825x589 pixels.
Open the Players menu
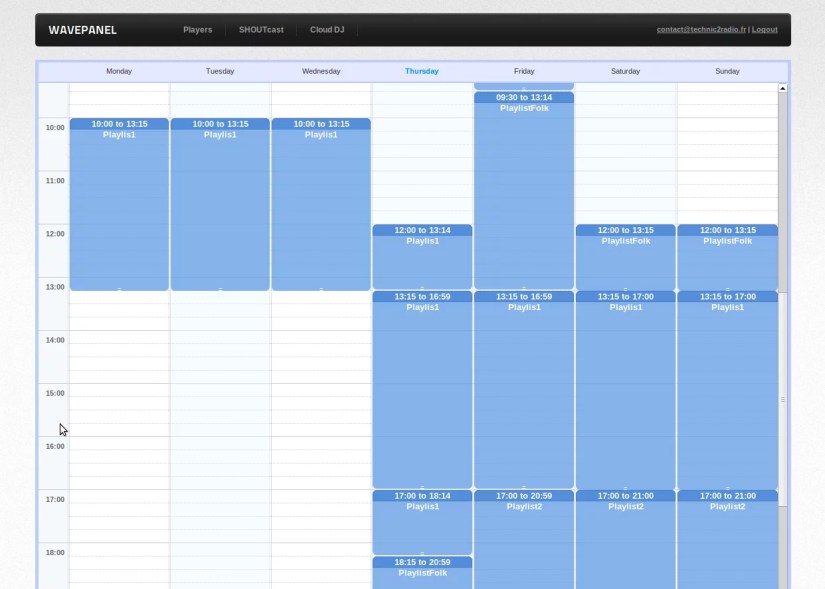(197, 29)
